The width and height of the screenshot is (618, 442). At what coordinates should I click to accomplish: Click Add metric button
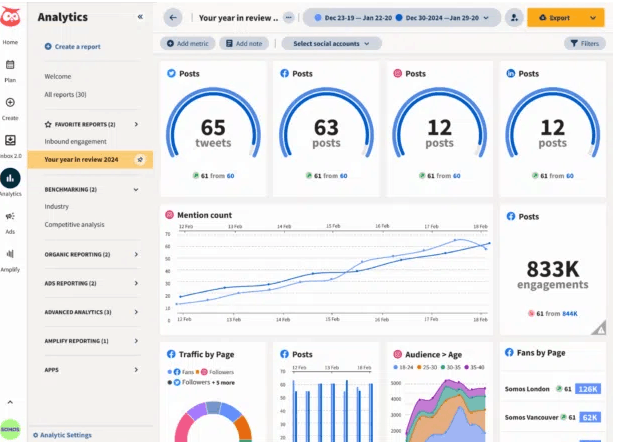click(x=188, y=43)
